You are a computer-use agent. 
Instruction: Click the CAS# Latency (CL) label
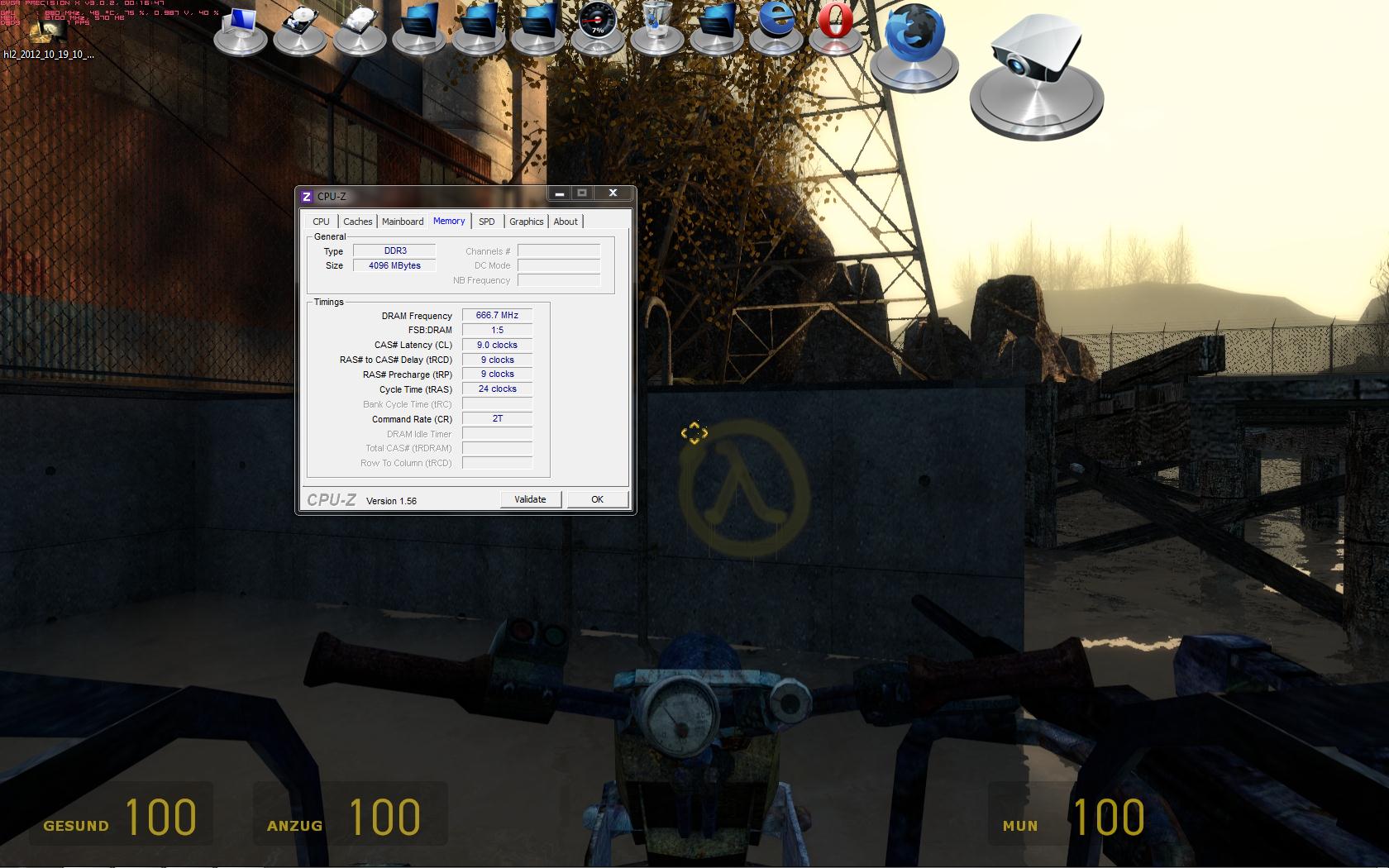click(x=413, y=346)
